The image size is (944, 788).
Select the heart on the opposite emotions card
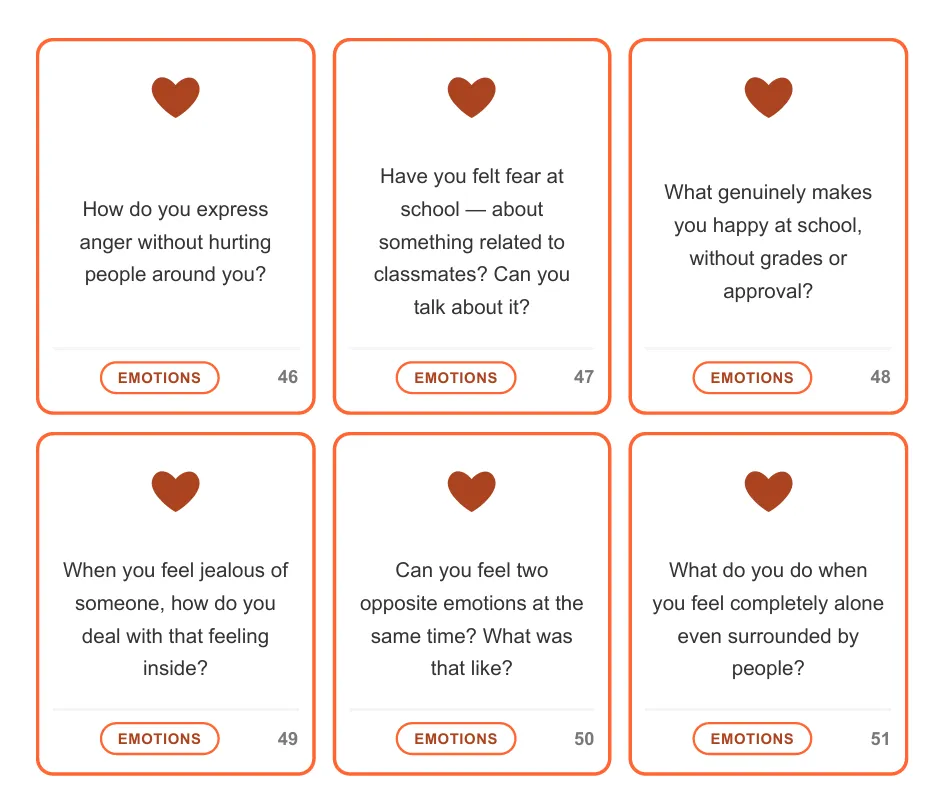(x=471, y=491)
